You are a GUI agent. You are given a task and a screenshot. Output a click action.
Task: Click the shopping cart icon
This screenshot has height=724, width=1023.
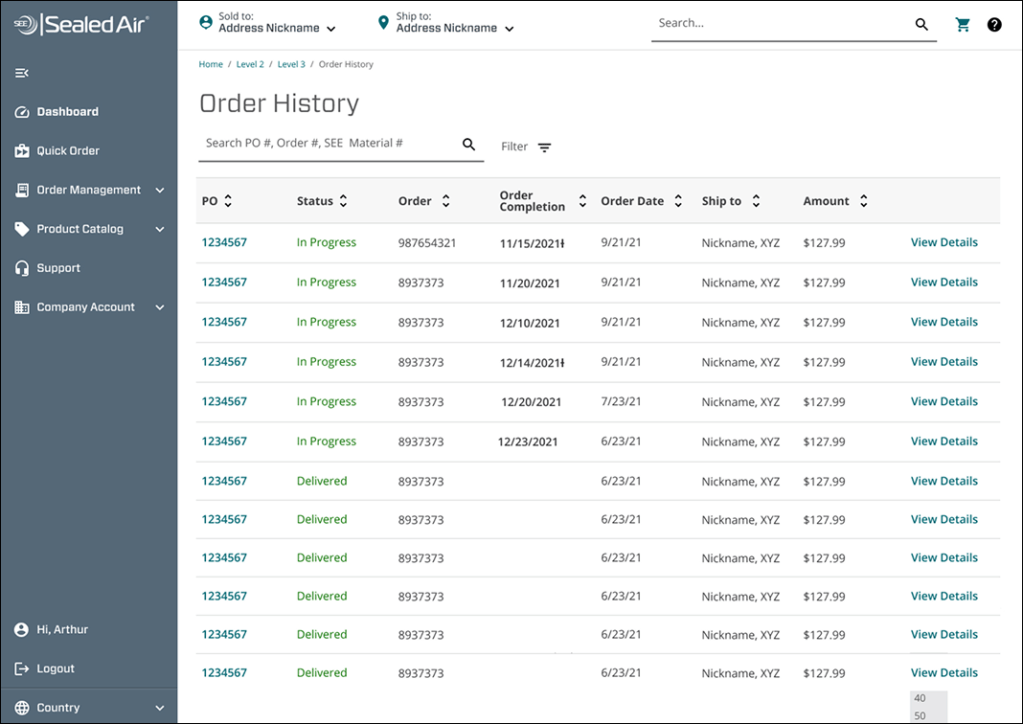pos(963,25)
